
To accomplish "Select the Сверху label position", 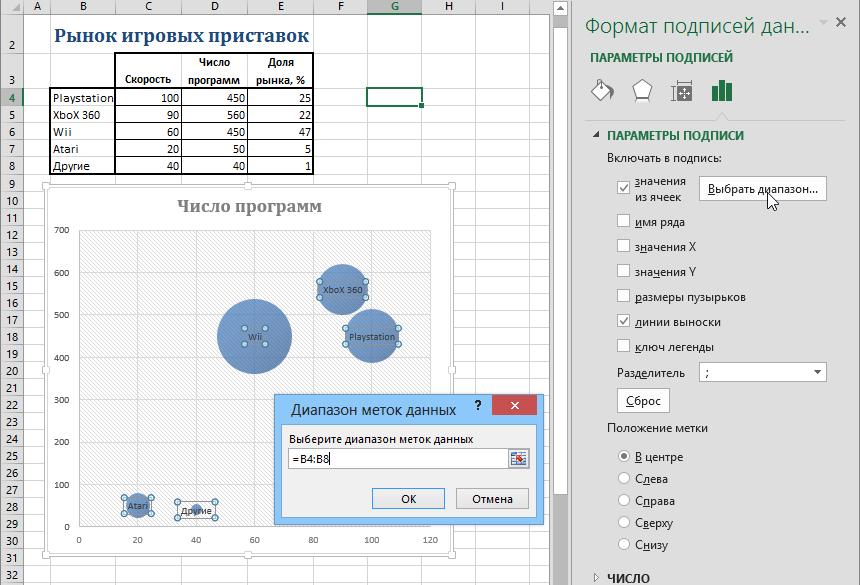I will point(624,522).
